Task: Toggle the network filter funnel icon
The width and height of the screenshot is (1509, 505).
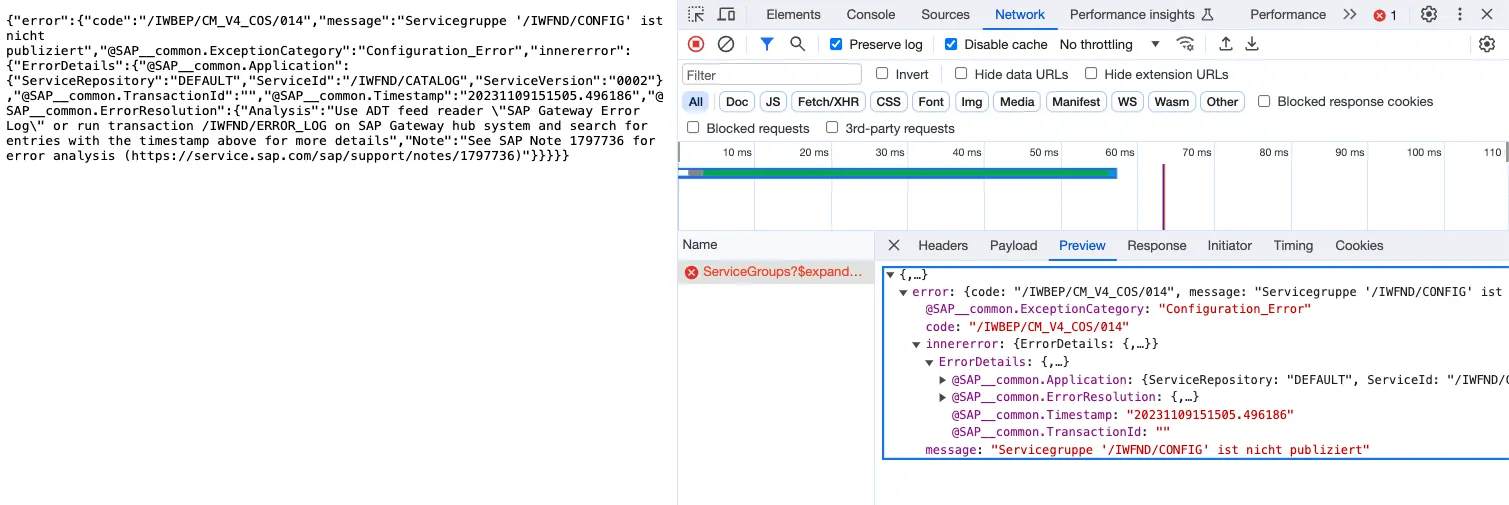Action: [x=766, y=44]
